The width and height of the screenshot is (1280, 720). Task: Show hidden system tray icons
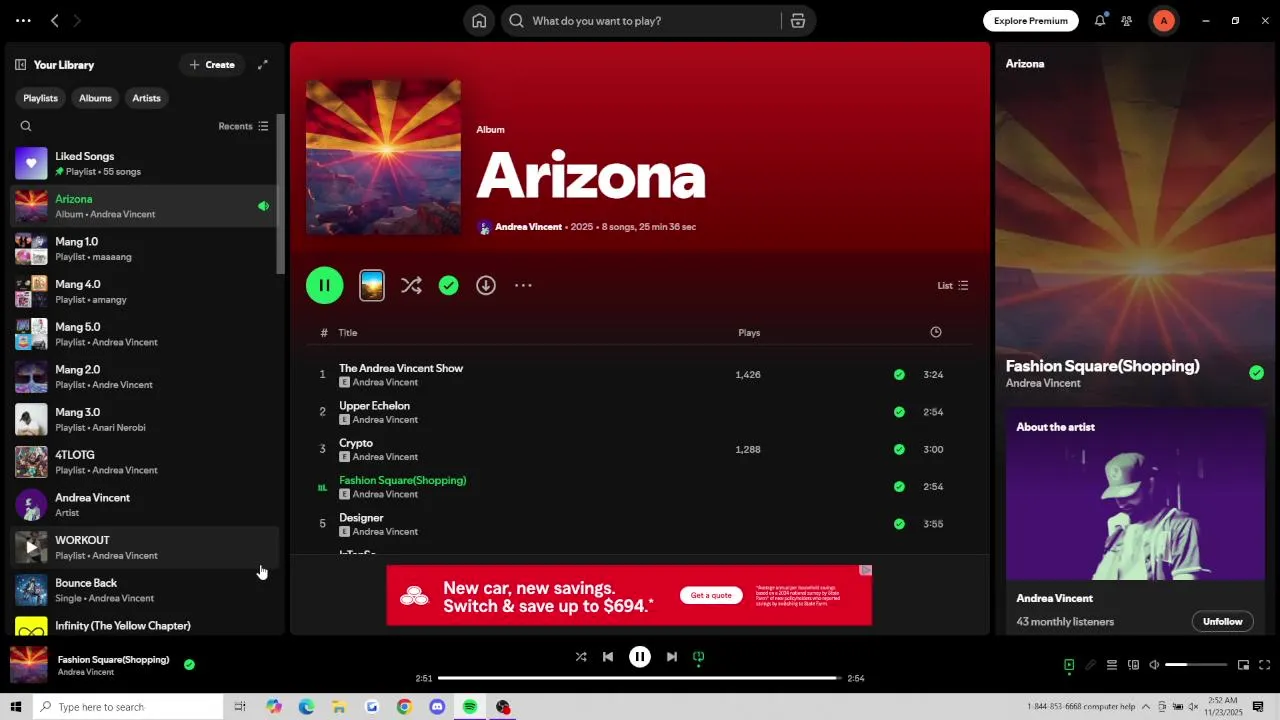1147,707
